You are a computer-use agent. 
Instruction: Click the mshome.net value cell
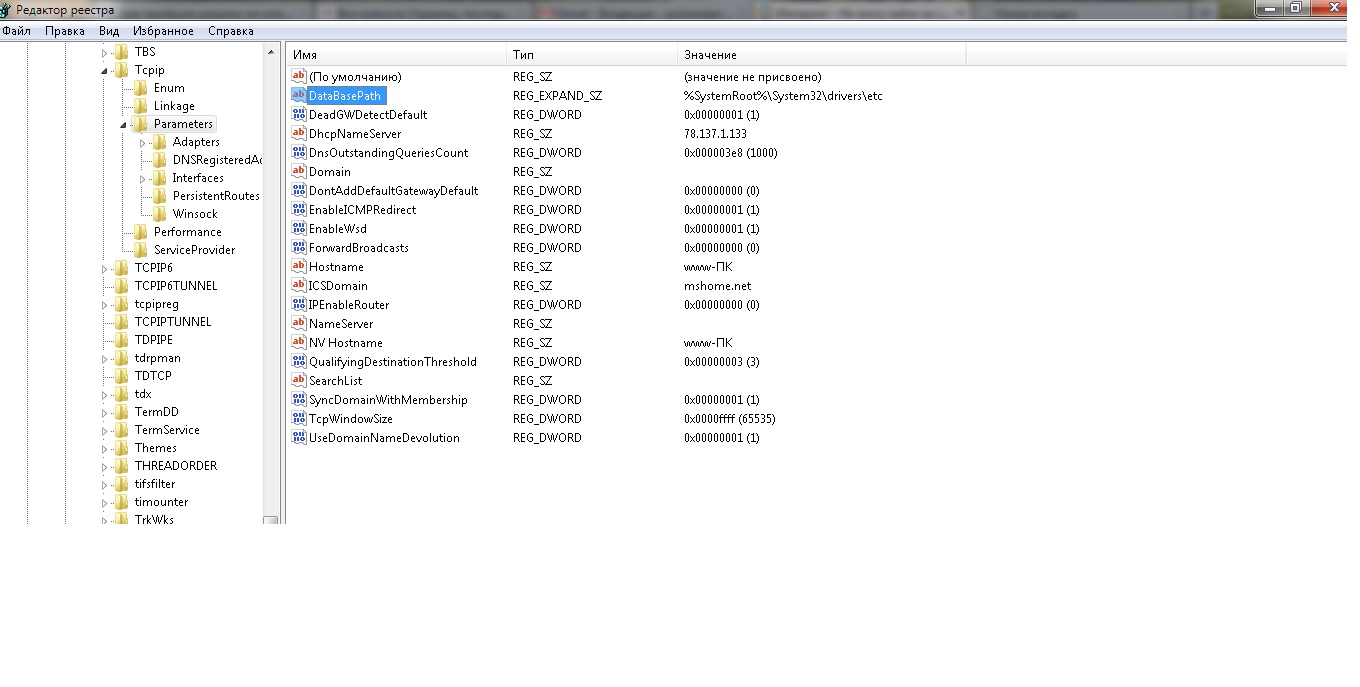[x=717, y=285]
